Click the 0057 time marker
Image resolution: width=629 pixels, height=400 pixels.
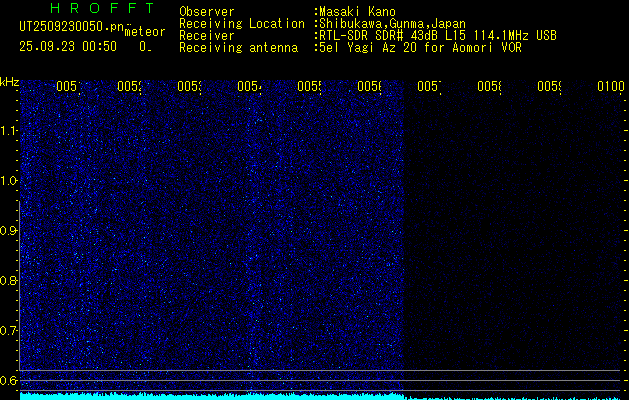point(429,86)
